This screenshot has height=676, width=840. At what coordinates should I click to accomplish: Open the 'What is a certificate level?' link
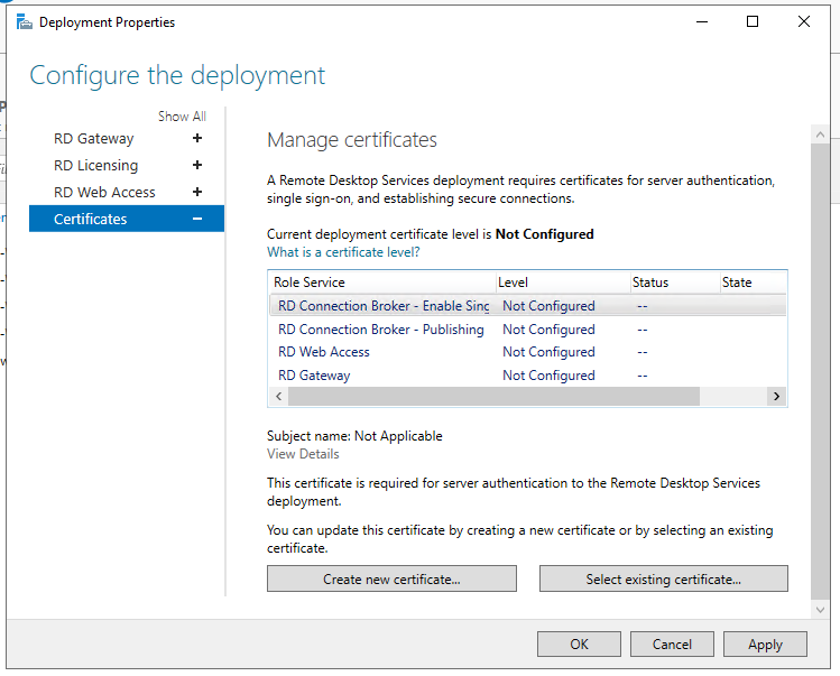tap(343, 253)
